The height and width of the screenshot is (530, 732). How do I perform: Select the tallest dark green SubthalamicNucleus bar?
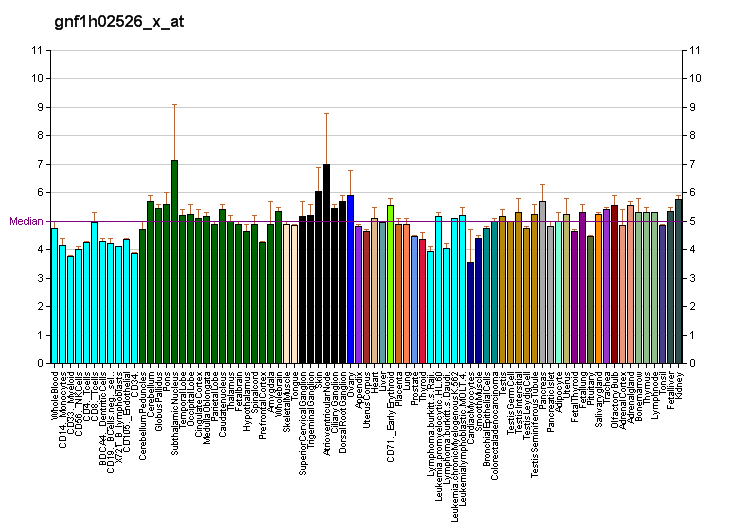[x=174, y=262]
